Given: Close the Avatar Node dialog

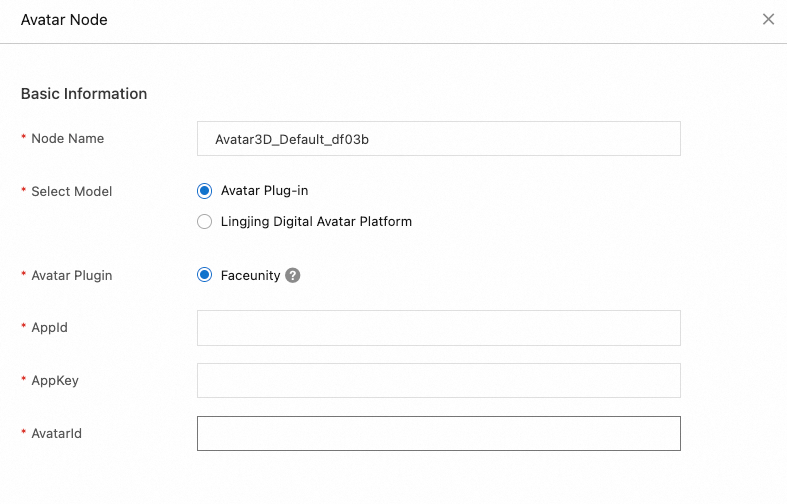Looking at the screenshot, I should (768, 19).
